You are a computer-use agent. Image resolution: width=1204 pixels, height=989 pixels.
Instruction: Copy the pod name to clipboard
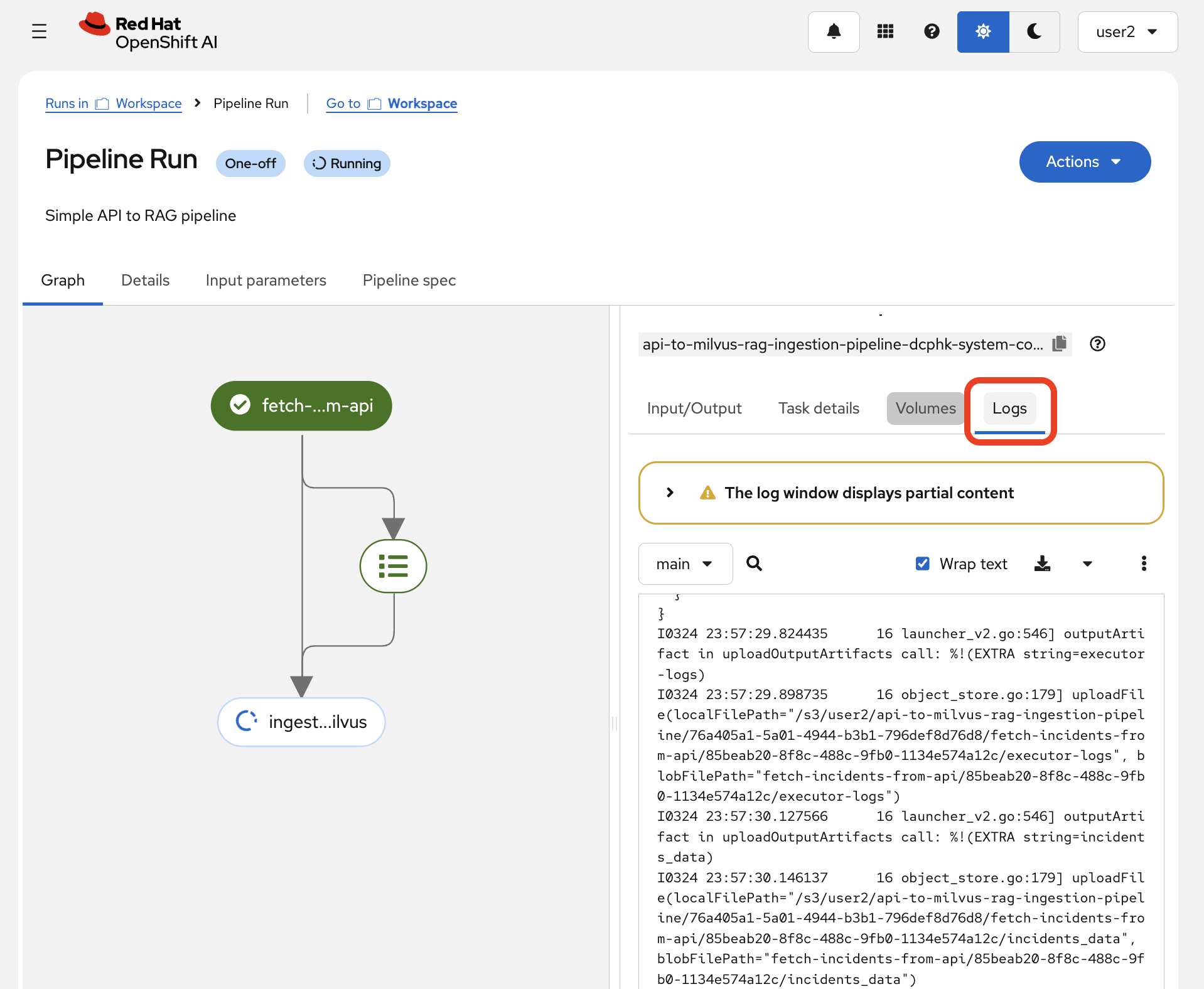pos(1059,344)
